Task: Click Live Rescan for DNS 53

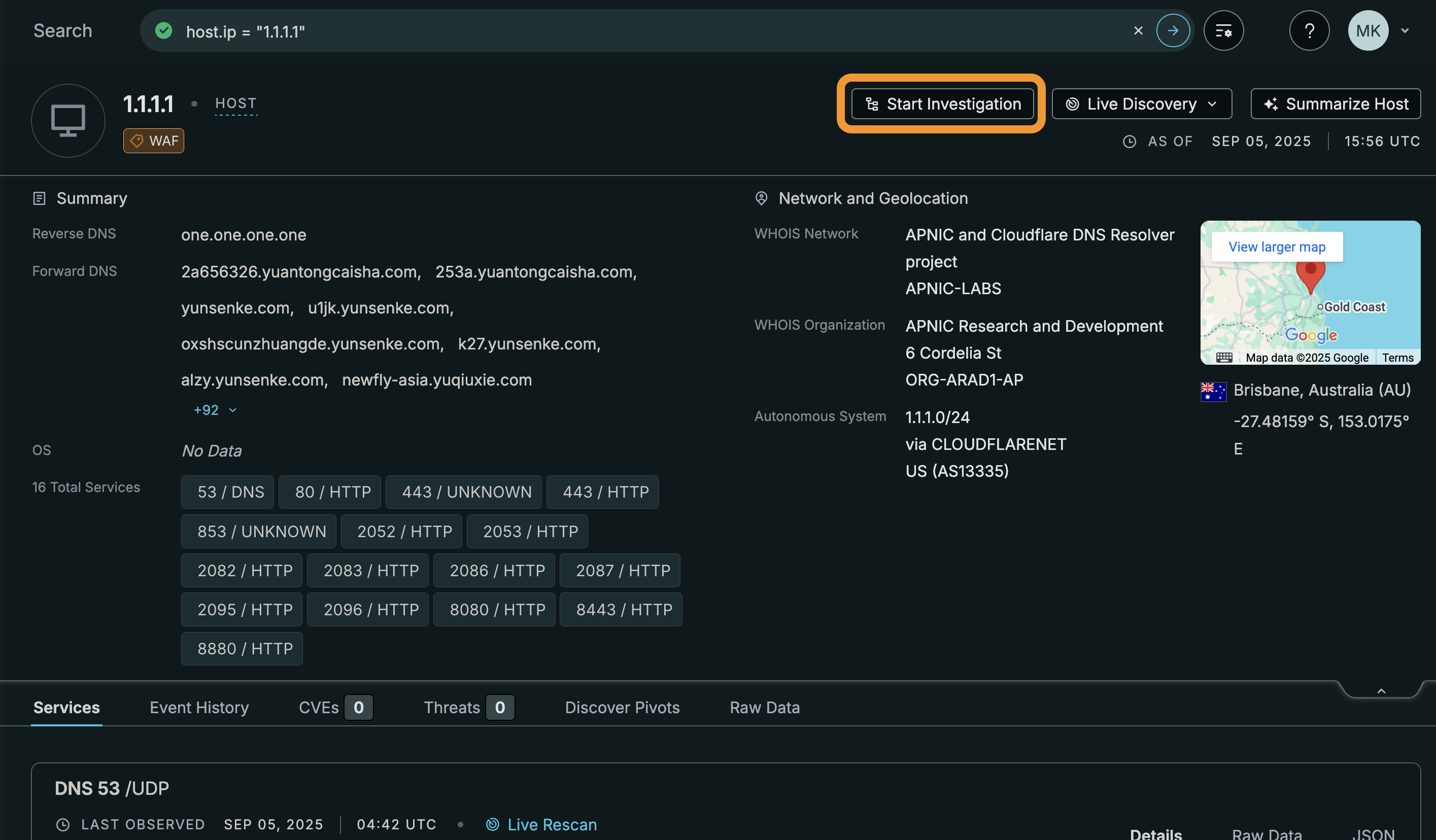Action: click(x=541, y=825)
